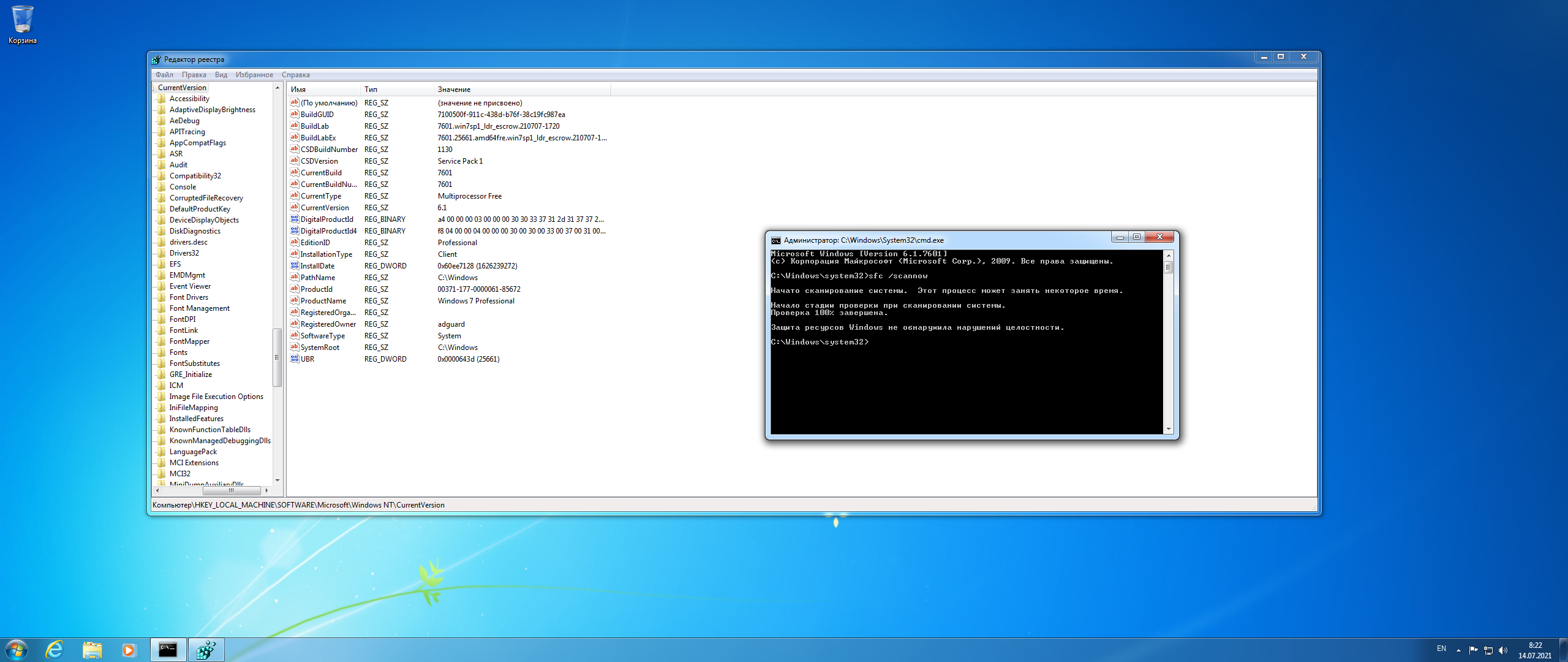Select the Console folder icon
The width and height of the screenshot is (1568, 662).
[162, 187]
